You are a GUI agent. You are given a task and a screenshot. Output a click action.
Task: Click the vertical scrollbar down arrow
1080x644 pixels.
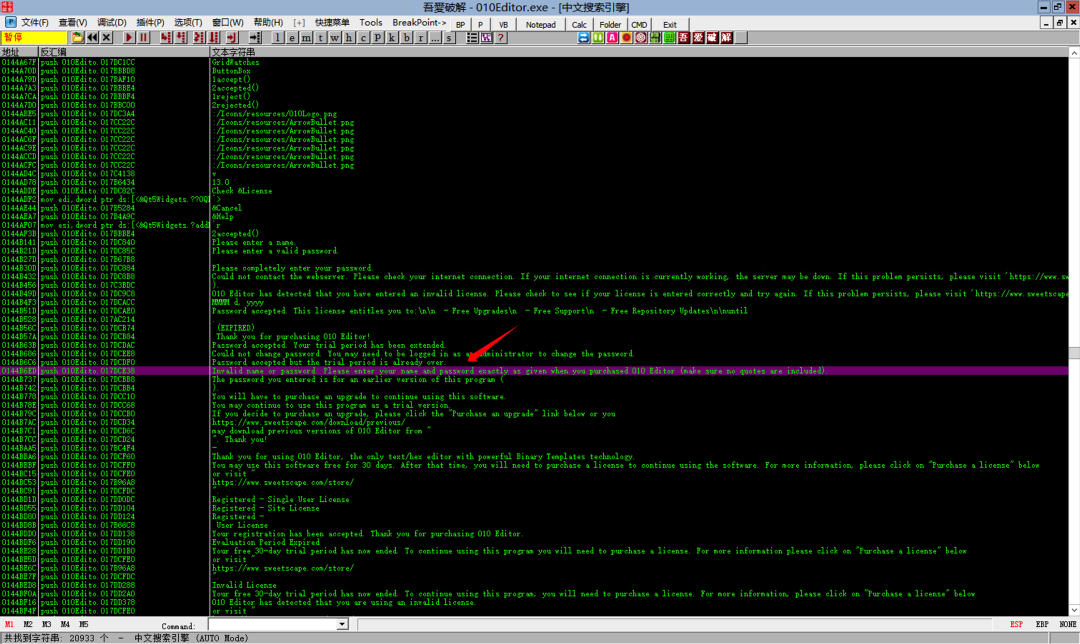(1074, 610)
